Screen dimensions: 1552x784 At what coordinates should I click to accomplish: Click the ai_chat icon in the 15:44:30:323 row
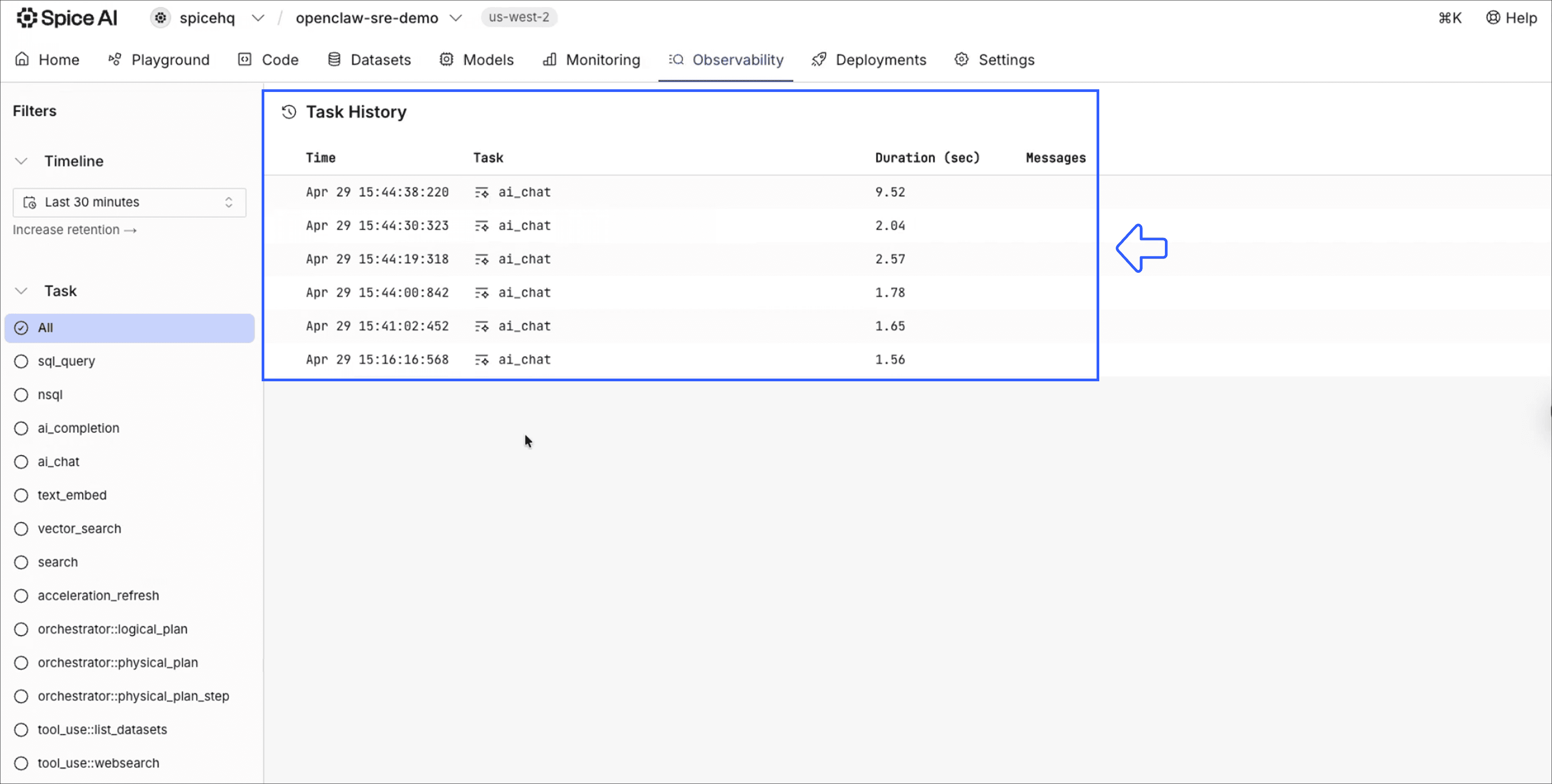(481, 226)
